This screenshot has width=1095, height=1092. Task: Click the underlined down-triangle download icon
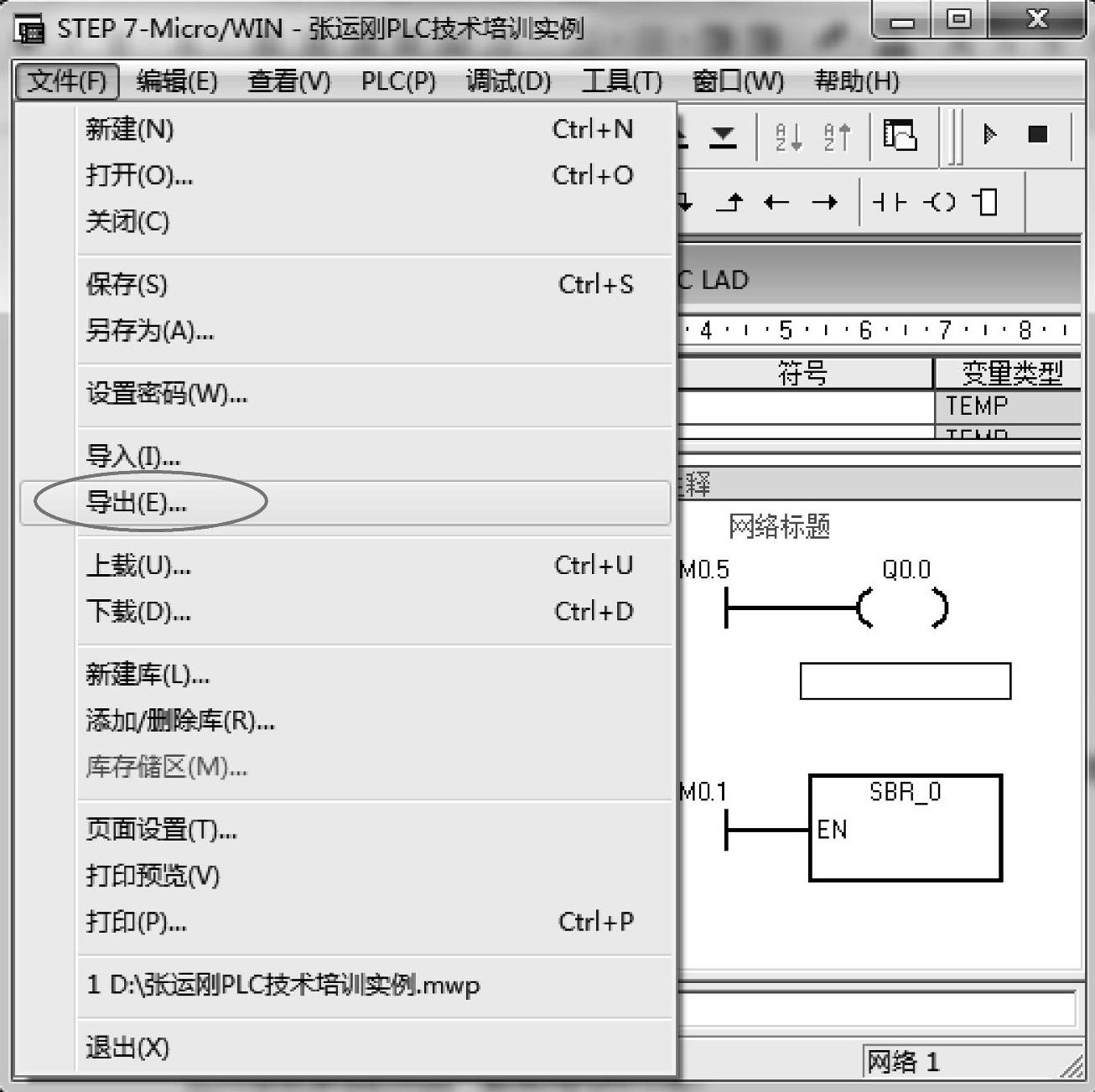pos(724,137)
